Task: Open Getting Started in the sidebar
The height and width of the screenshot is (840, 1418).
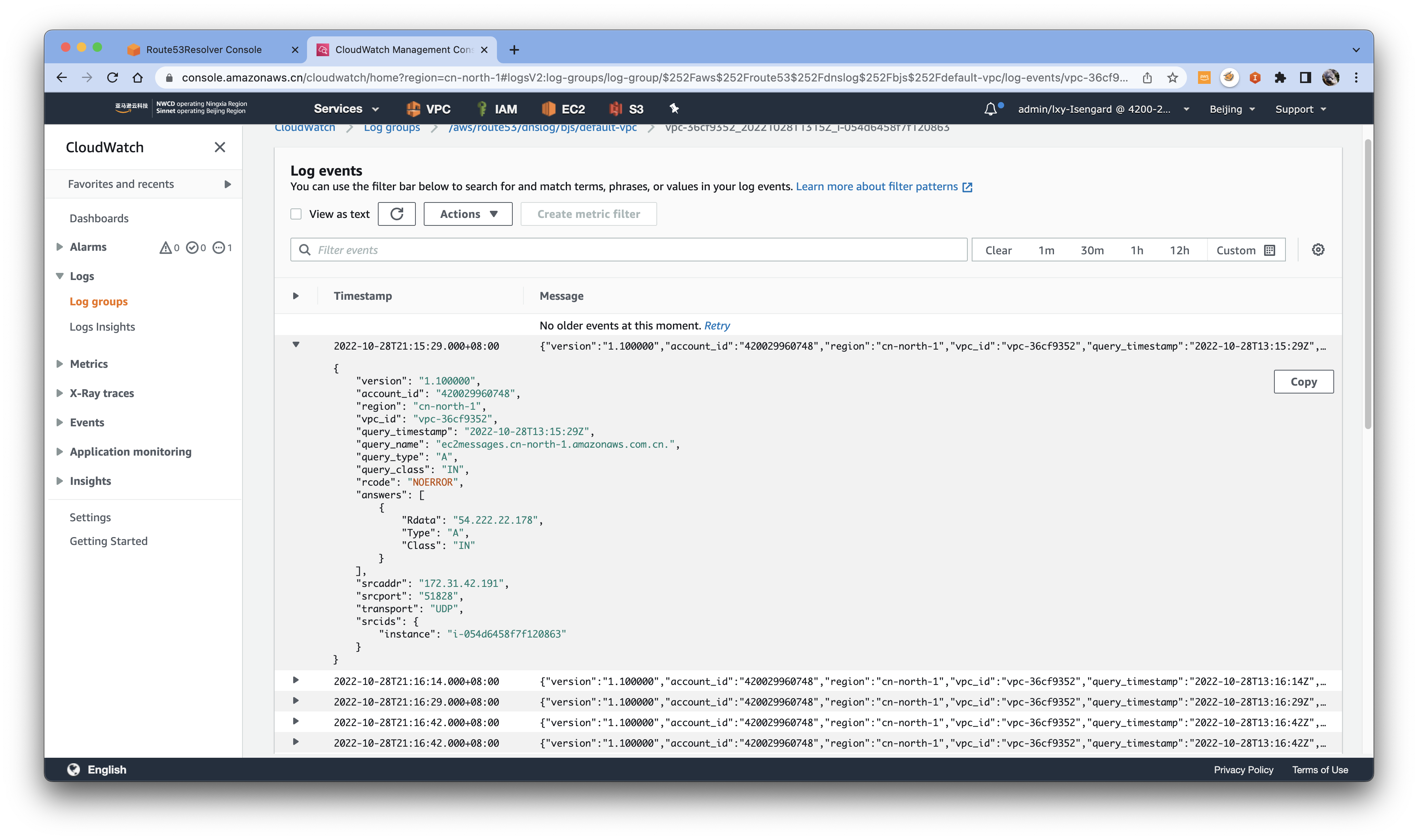Action: click(108, 541)
